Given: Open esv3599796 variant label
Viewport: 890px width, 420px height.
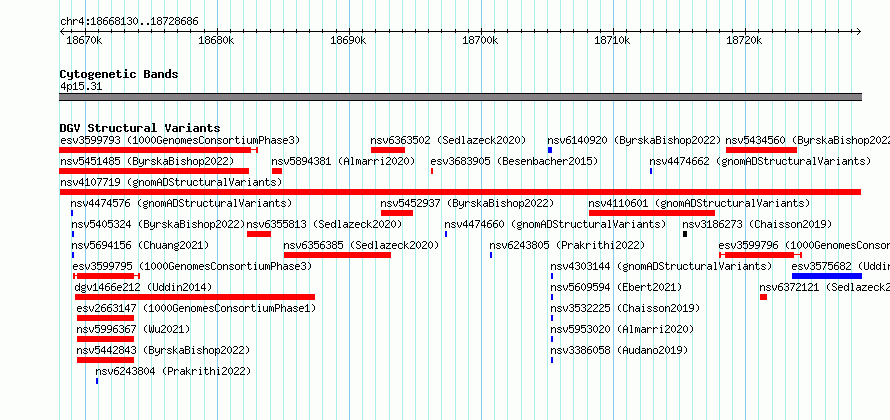Looking at the screenshot, I should click(x=804, y=245).
